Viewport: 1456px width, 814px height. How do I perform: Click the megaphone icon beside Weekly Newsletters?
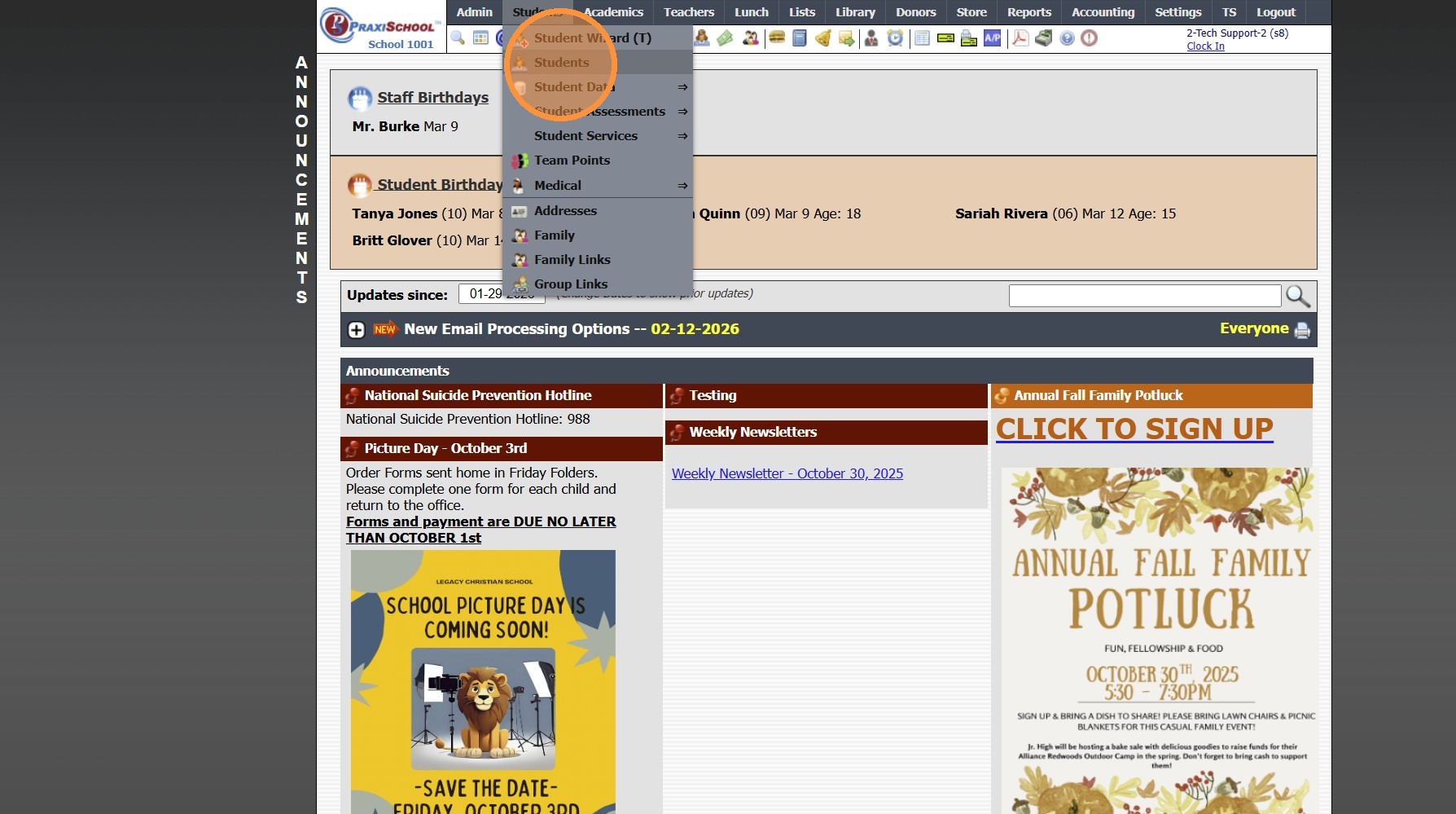click(677, 433)
